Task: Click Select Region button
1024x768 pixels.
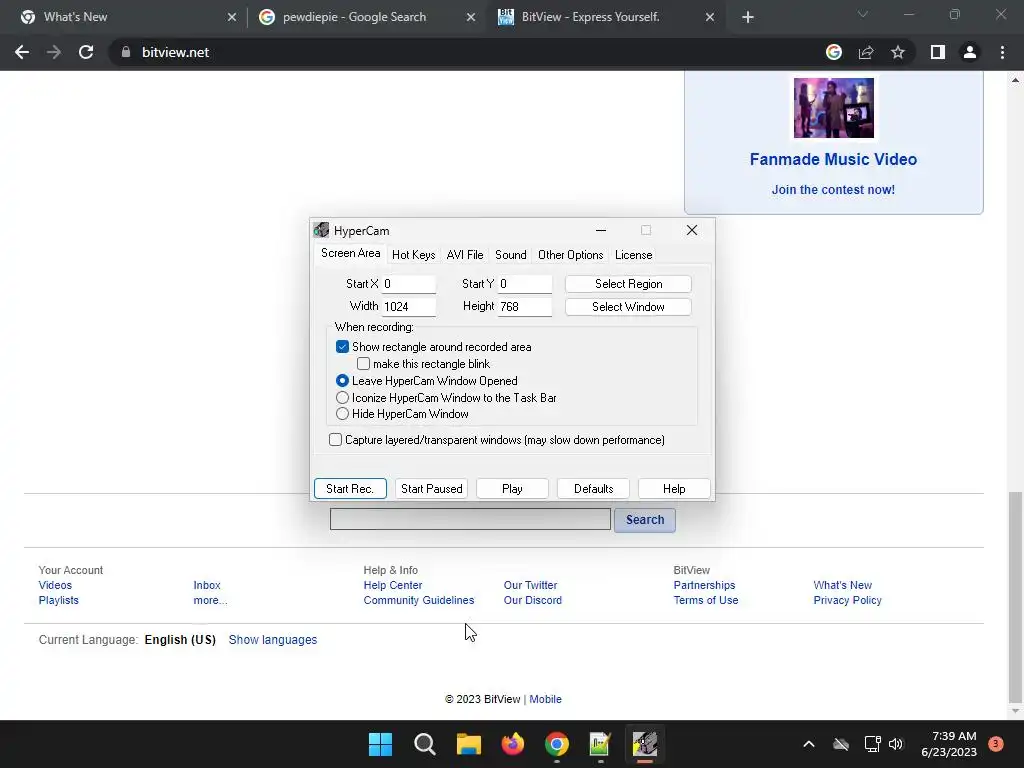Action: tap(628, 284)
